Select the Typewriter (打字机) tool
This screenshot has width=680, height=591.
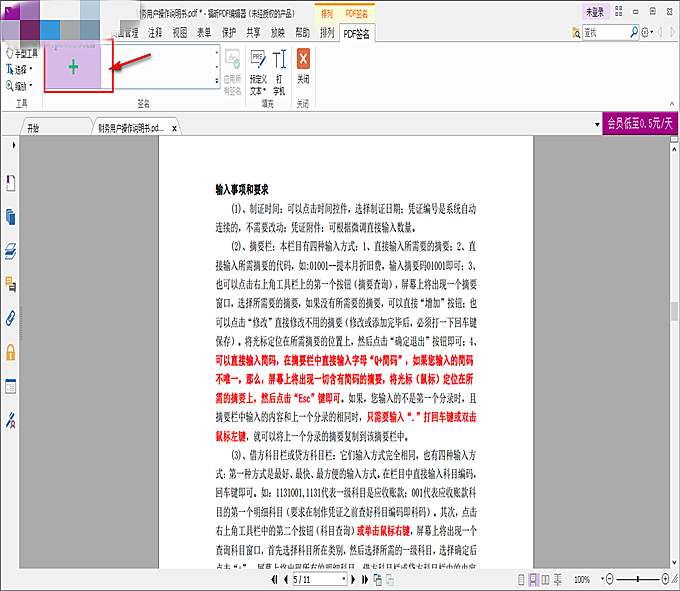[279, 68]
